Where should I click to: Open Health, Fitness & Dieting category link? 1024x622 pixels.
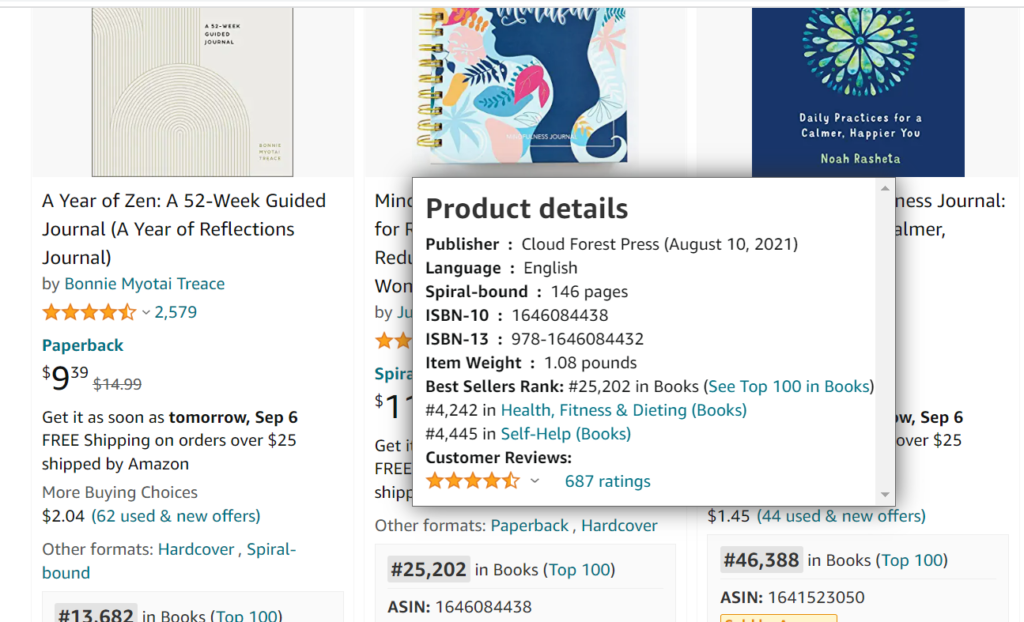coord(624,410)
